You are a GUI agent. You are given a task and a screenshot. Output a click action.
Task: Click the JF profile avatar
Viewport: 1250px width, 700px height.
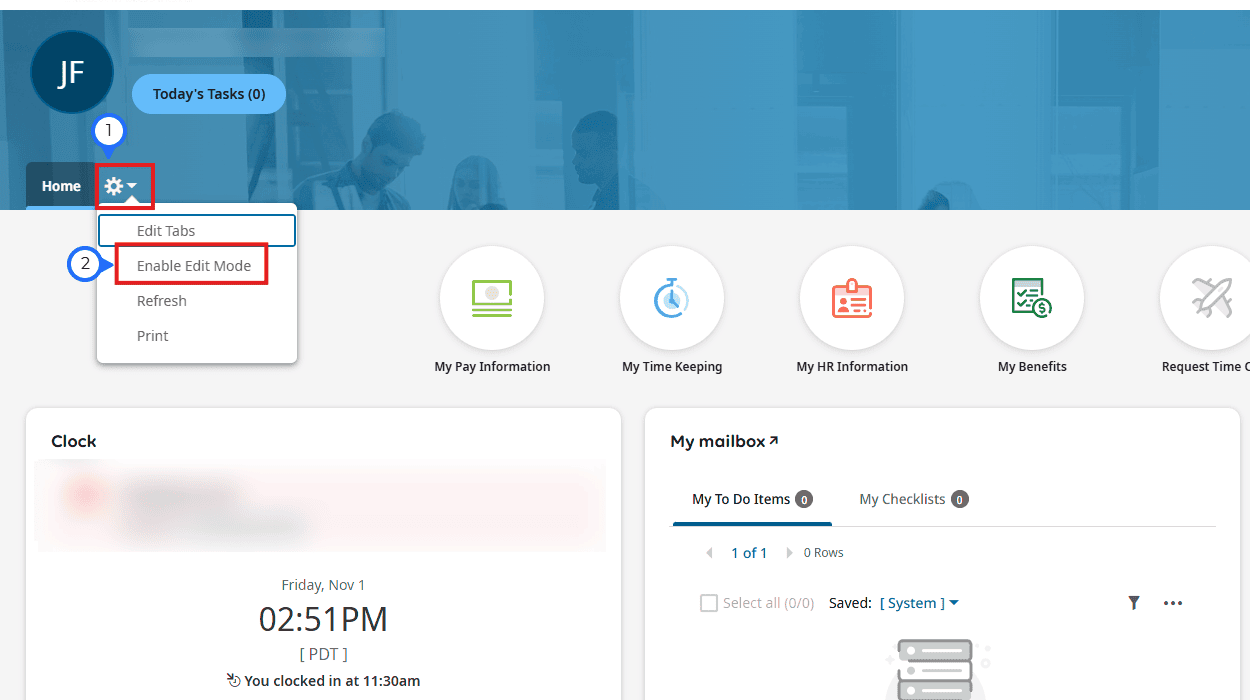(x=71, y=72)
